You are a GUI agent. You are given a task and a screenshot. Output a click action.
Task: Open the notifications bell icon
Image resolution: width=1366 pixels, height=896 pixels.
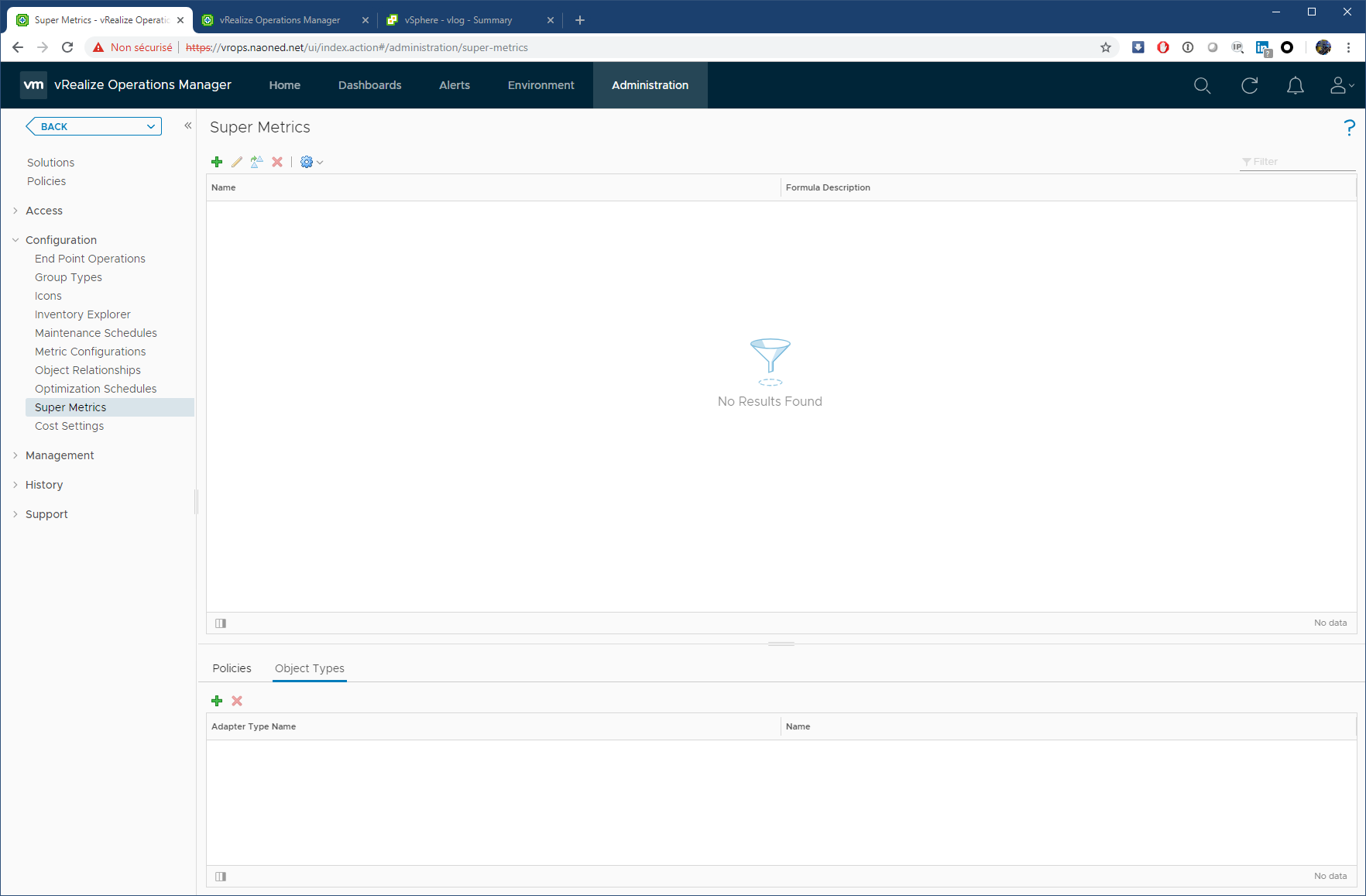(x=1295, y=85)
